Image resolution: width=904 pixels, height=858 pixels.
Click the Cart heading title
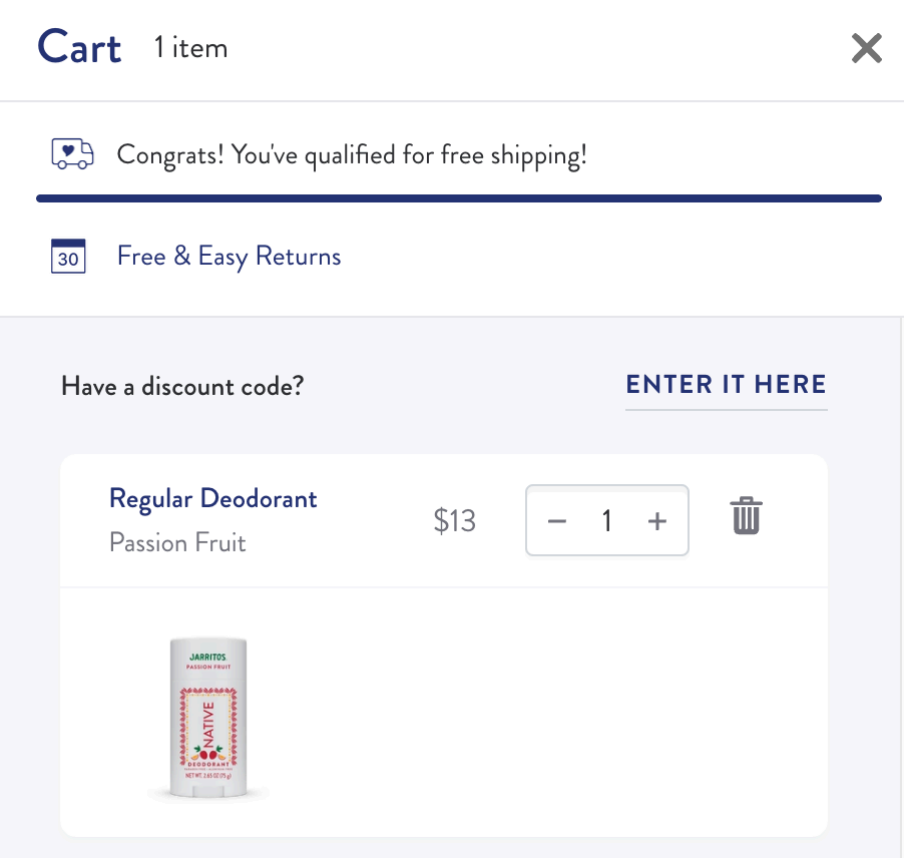click(x=80, y=48)
